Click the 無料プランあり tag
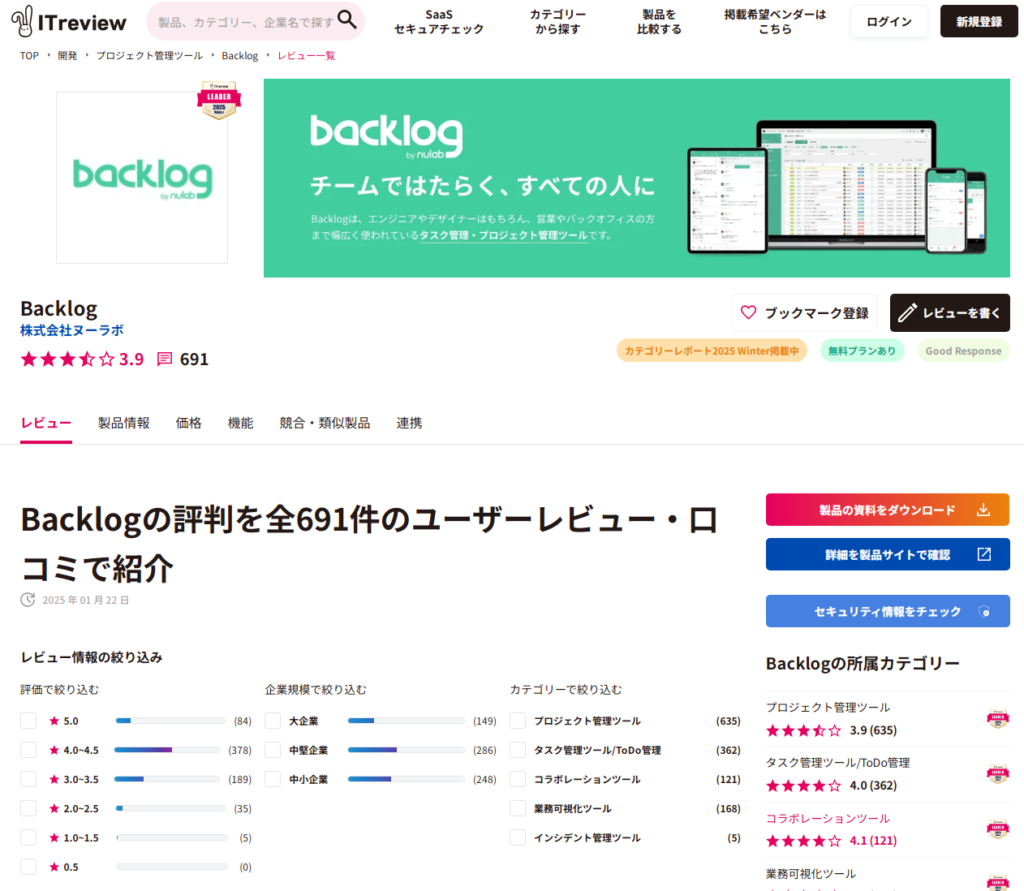 [862, 351]
